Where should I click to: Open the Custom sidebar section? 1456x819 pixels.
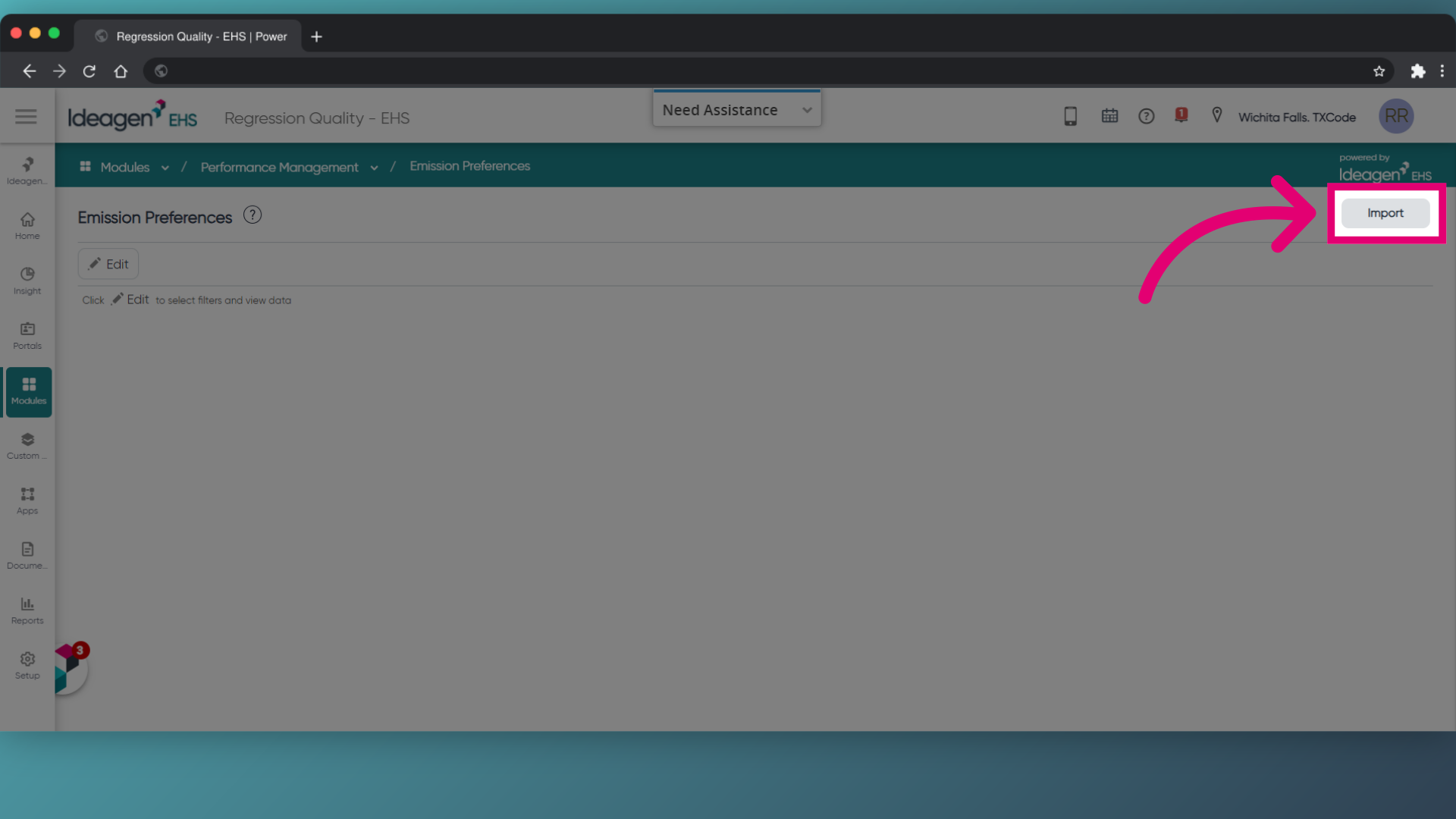click(x=27, y=446)
